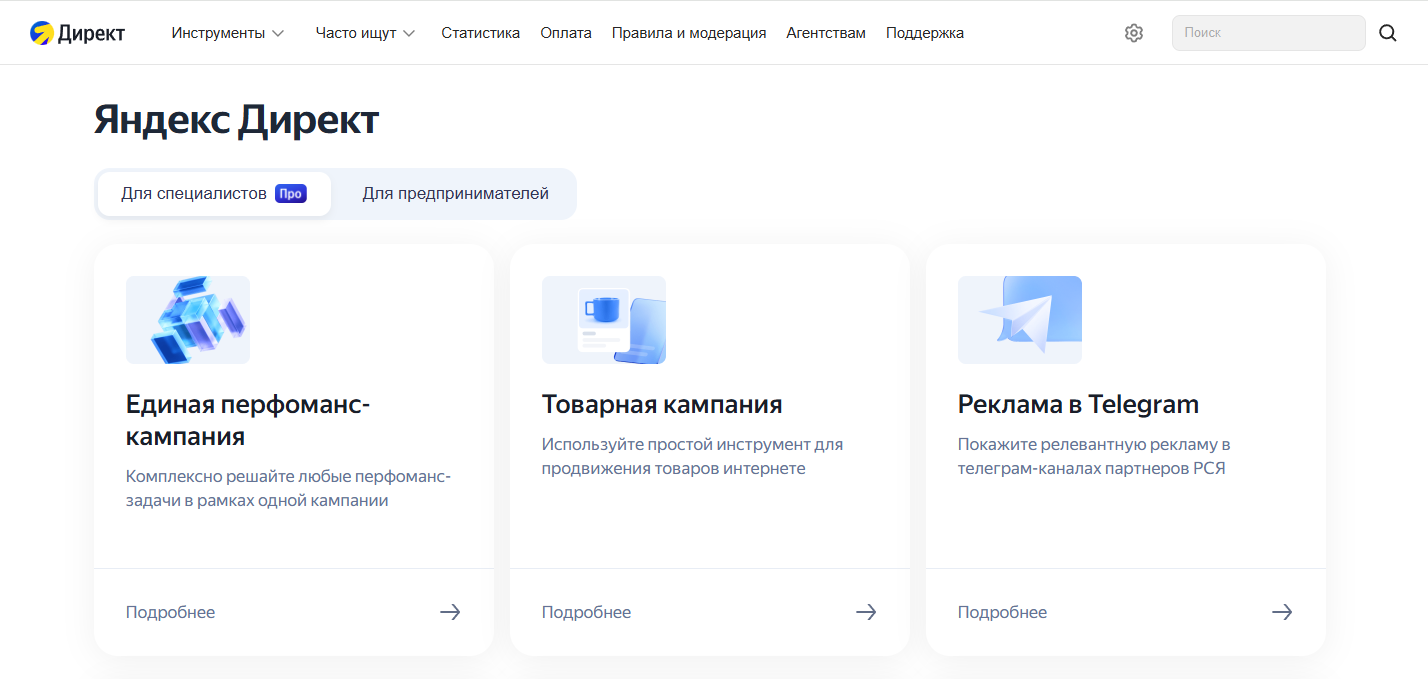Go to Правила и модерация

coord(689,33)
